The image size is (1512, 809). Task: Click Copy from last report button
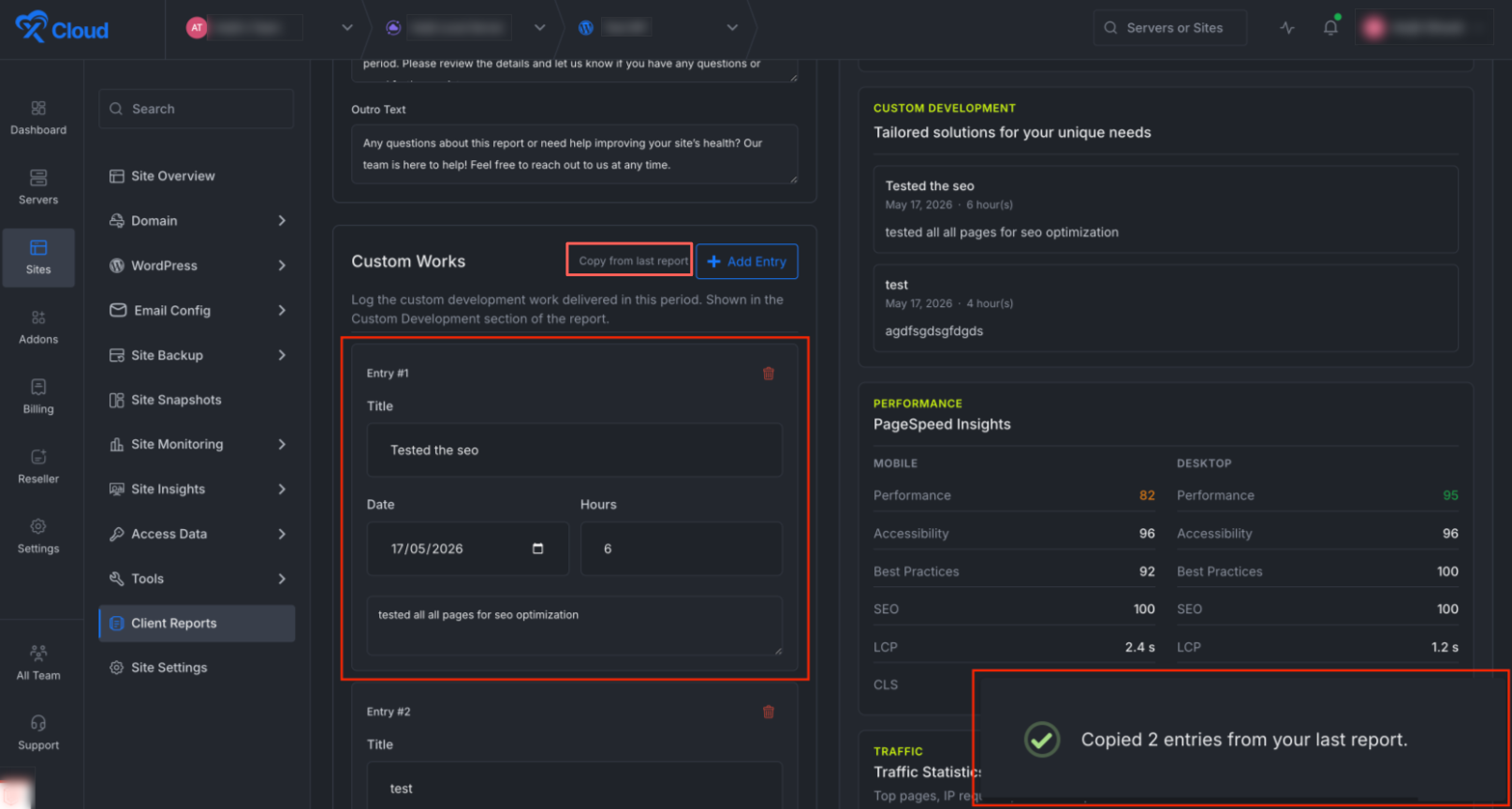pyautogui.click(x=633, y=261)
